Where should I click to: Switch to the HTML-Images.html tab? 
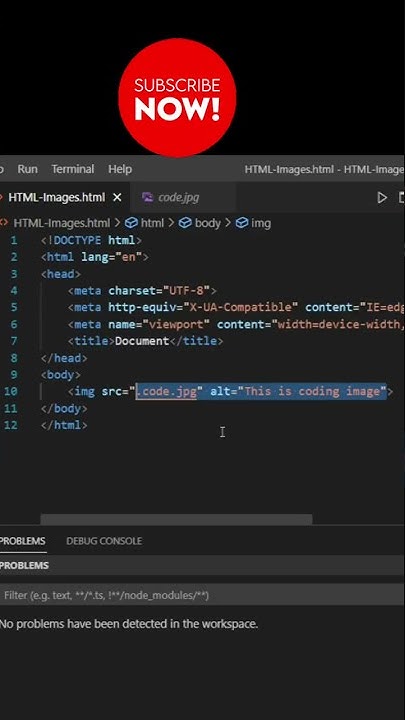(57, 197)
